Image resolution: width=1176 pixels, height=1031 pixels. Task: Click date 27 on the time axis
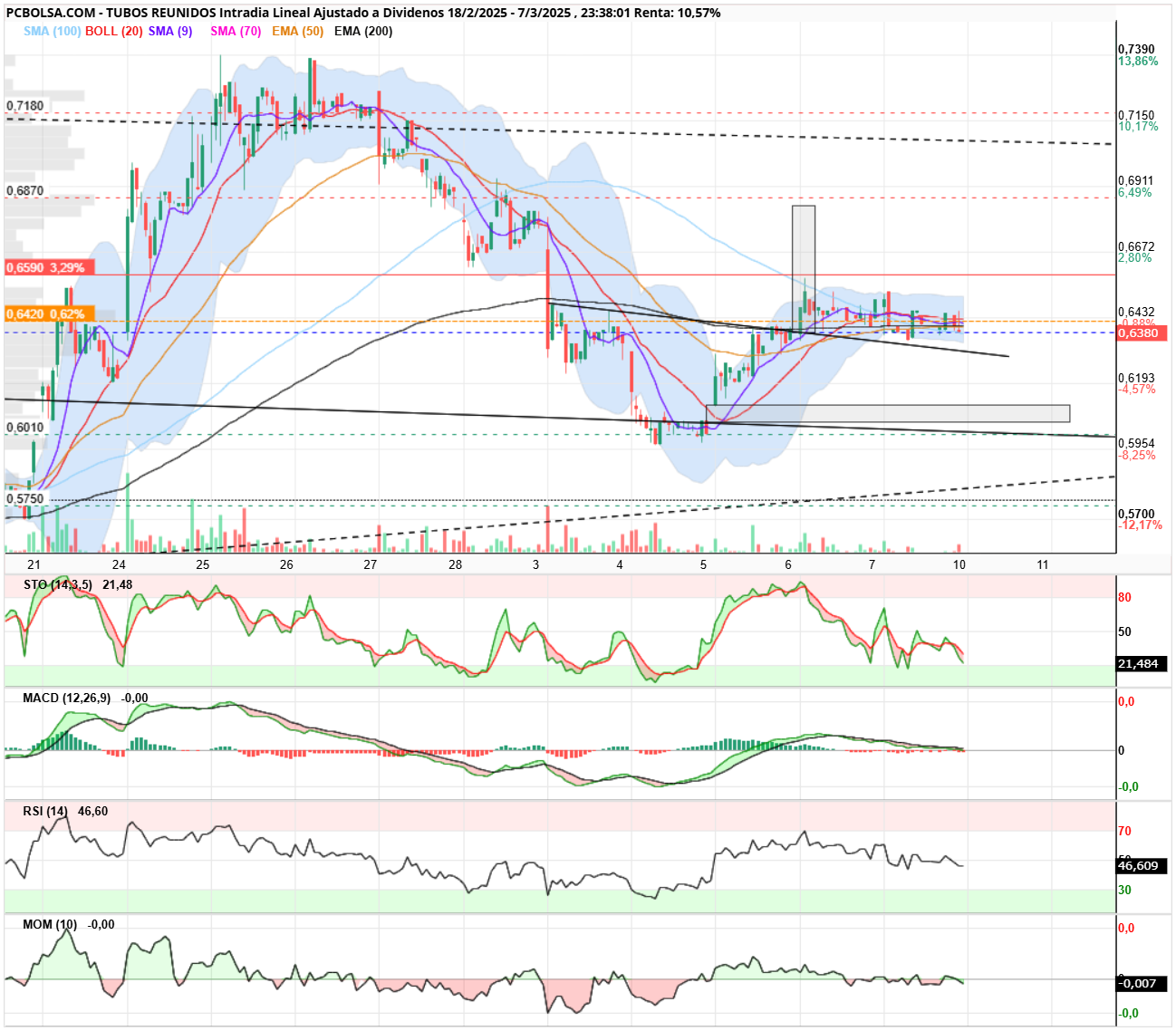[x=371, y=564]
